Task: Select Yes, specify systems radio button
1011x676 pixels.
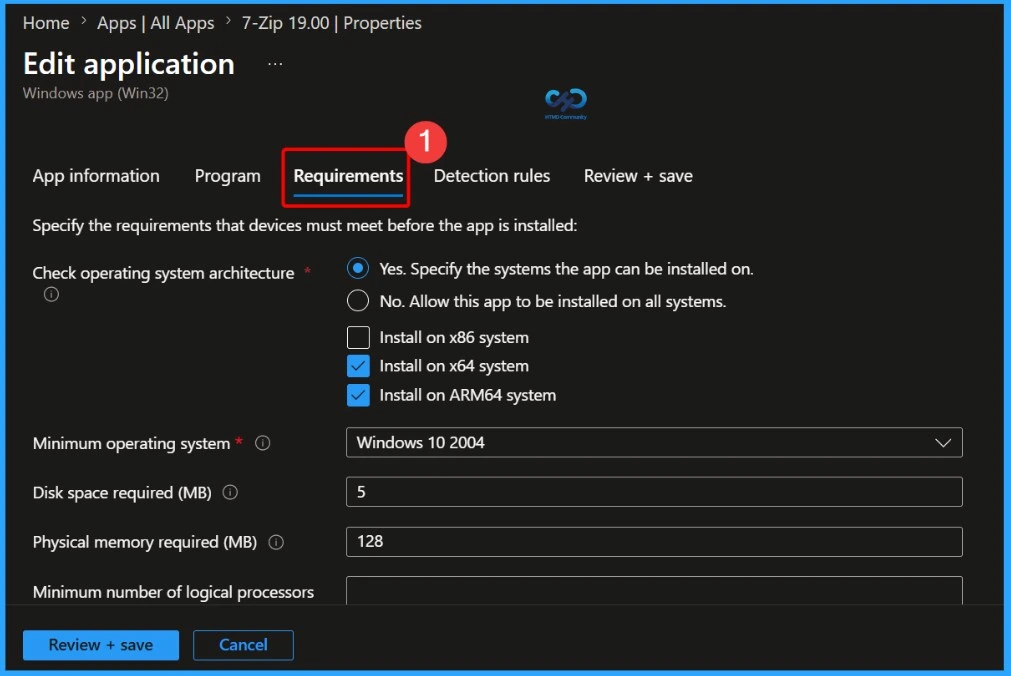Action: pos(358,268)
